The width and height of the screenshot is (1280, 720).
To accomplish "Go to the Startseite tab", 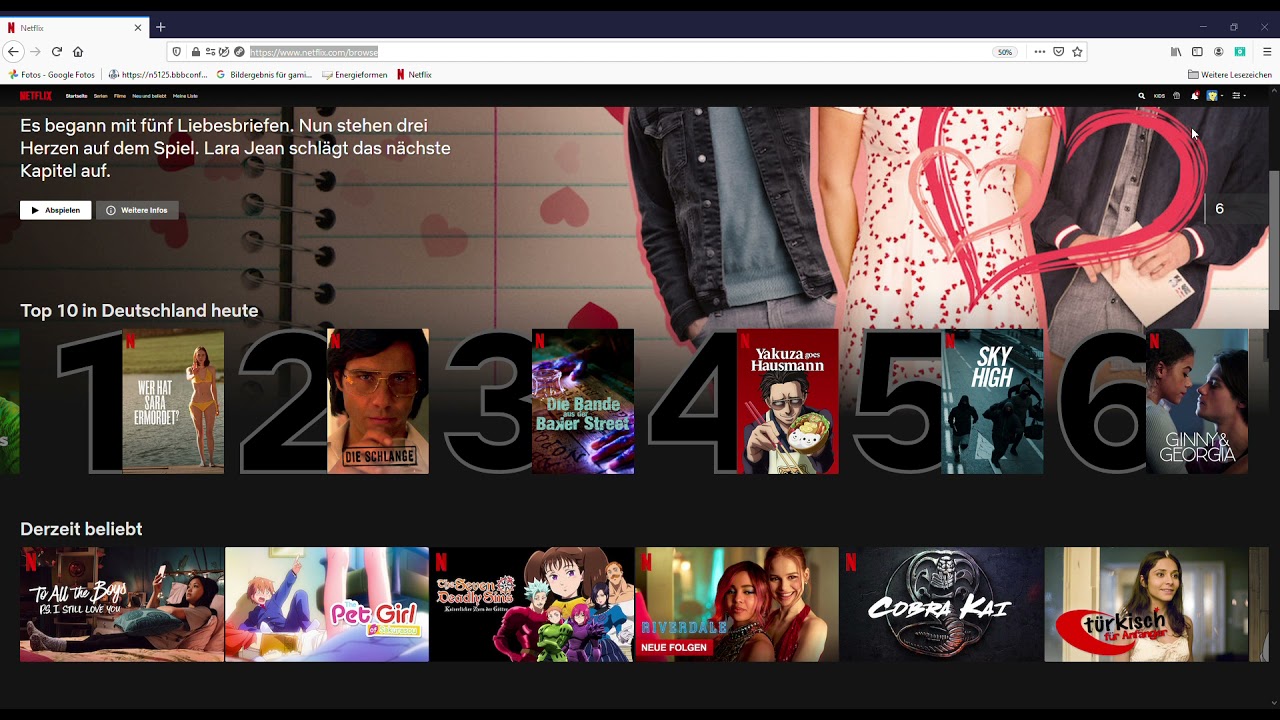I will 76,96.
